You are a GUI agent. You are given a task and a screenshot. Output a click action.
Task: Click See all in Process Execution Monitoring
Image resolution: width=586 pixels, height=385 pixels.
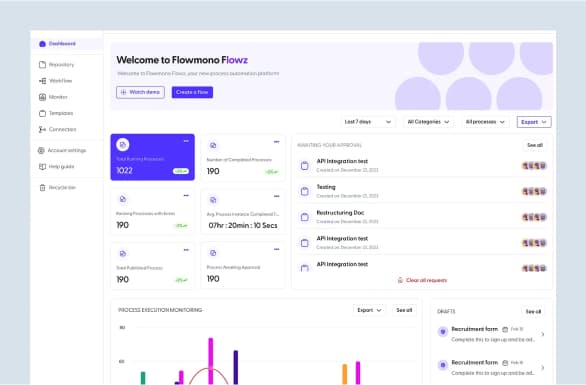coord(404,310)
